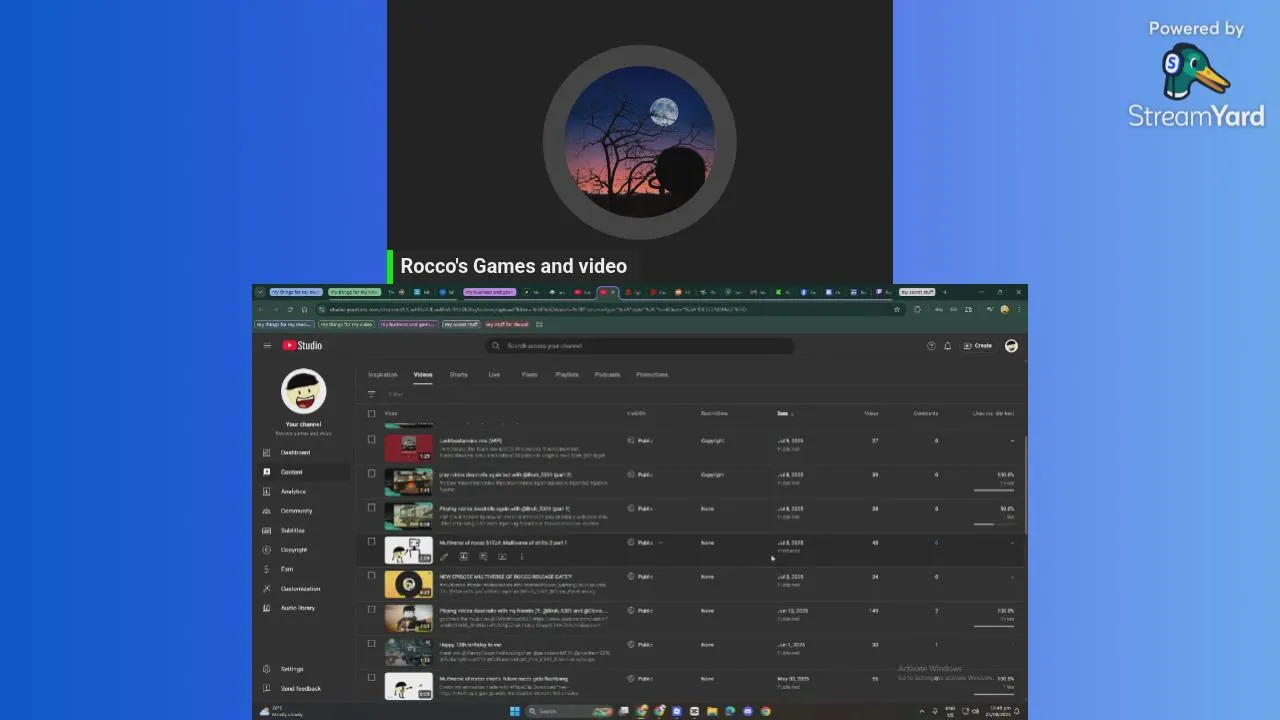
Task: Bookmark page with browser star icon
Action: [x=897, y=310]
